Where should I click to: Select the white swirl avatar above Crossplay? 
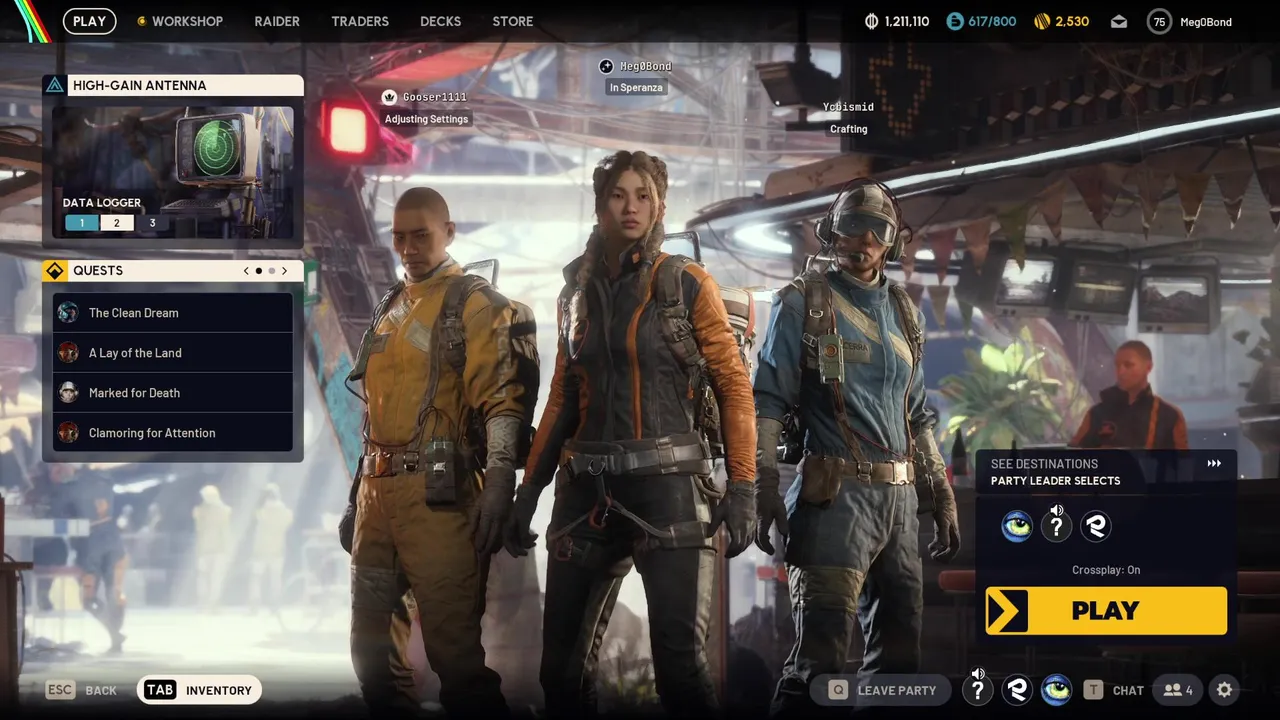pos(1096,526)
